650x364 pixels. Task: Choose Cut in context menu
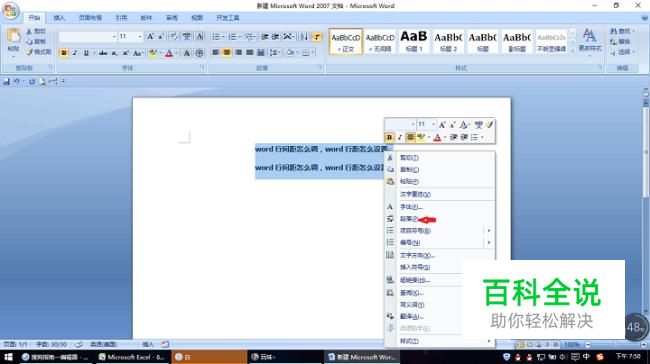[x=440, y=158]
